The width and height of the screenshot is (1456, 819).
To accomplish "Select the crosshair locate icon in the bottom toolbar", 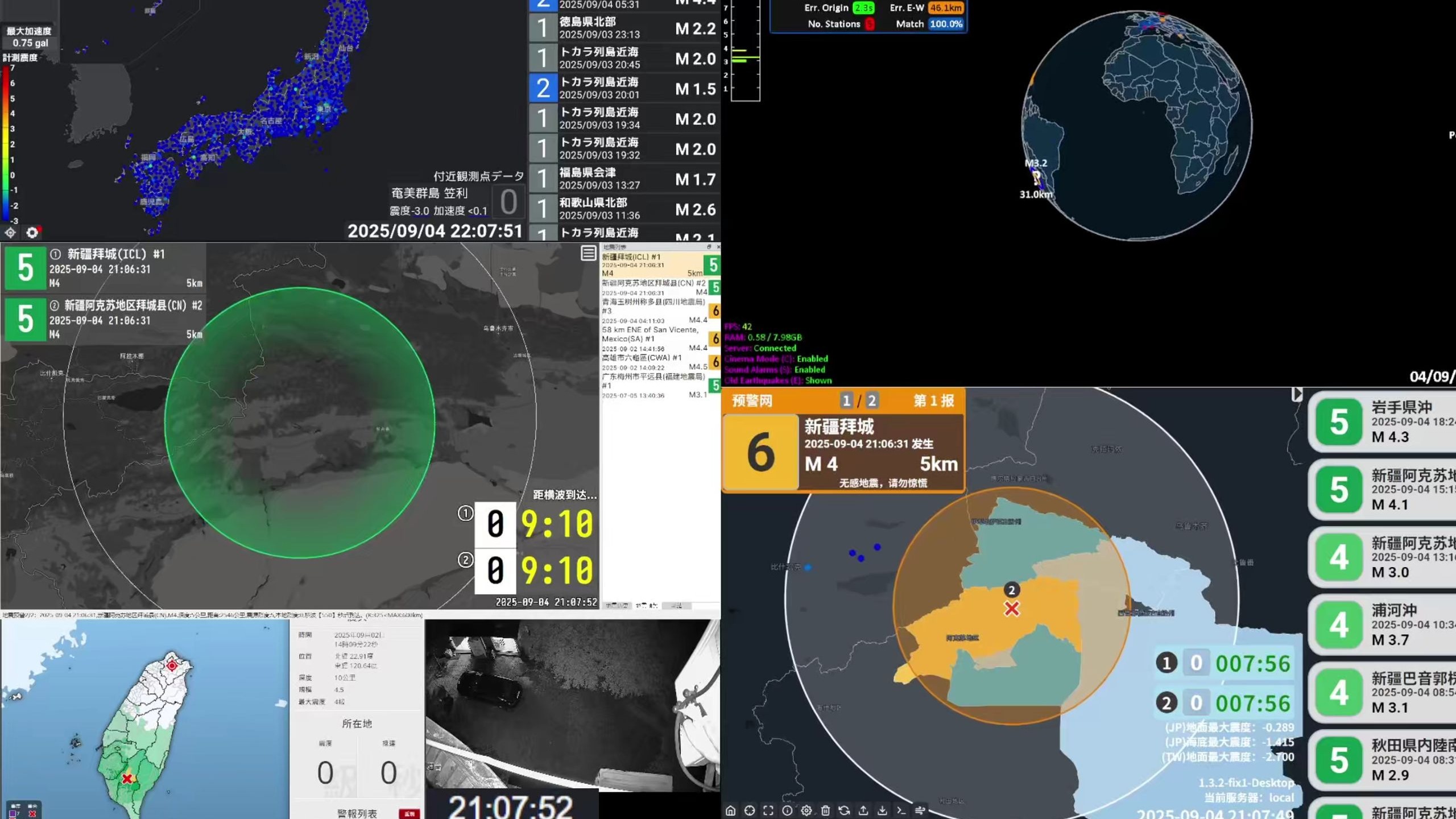I will tap(749, 812).
